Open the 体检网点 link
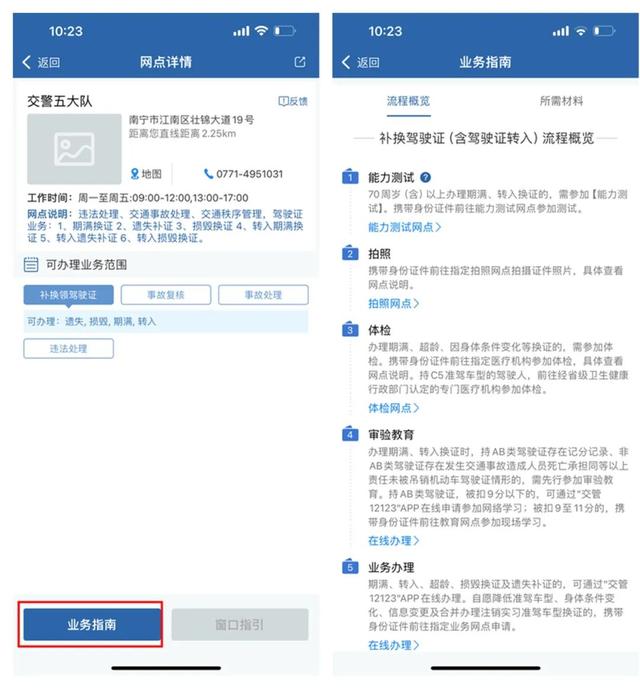This screenshot has width=640, height=689. tap(393, 408)
